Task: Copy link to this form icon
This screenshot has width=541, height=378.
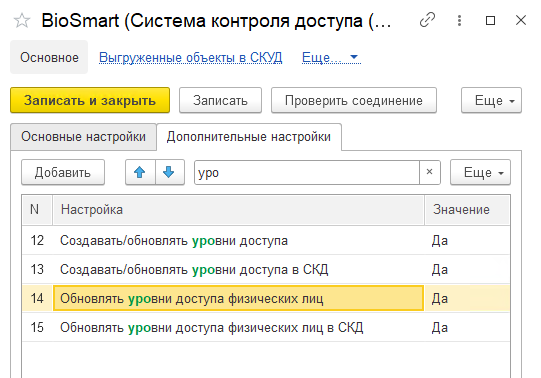Action: pyautogui.click(x=427, y=20)
